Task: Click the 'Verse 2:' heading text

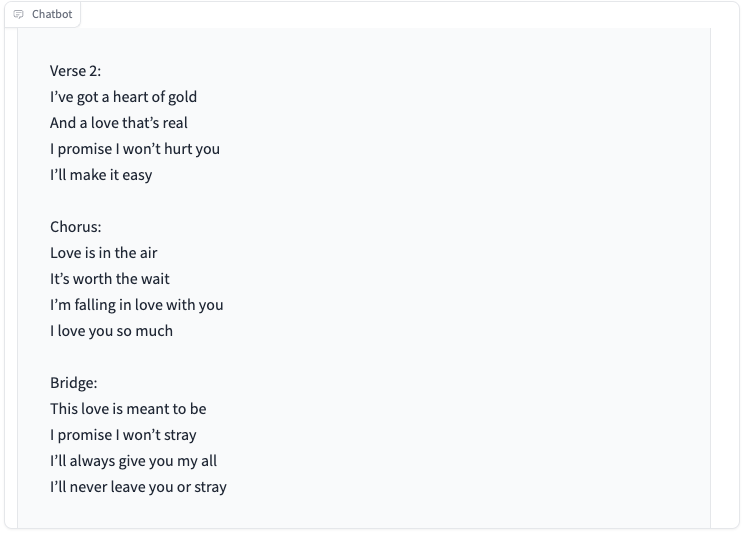Action: point(75,71)
